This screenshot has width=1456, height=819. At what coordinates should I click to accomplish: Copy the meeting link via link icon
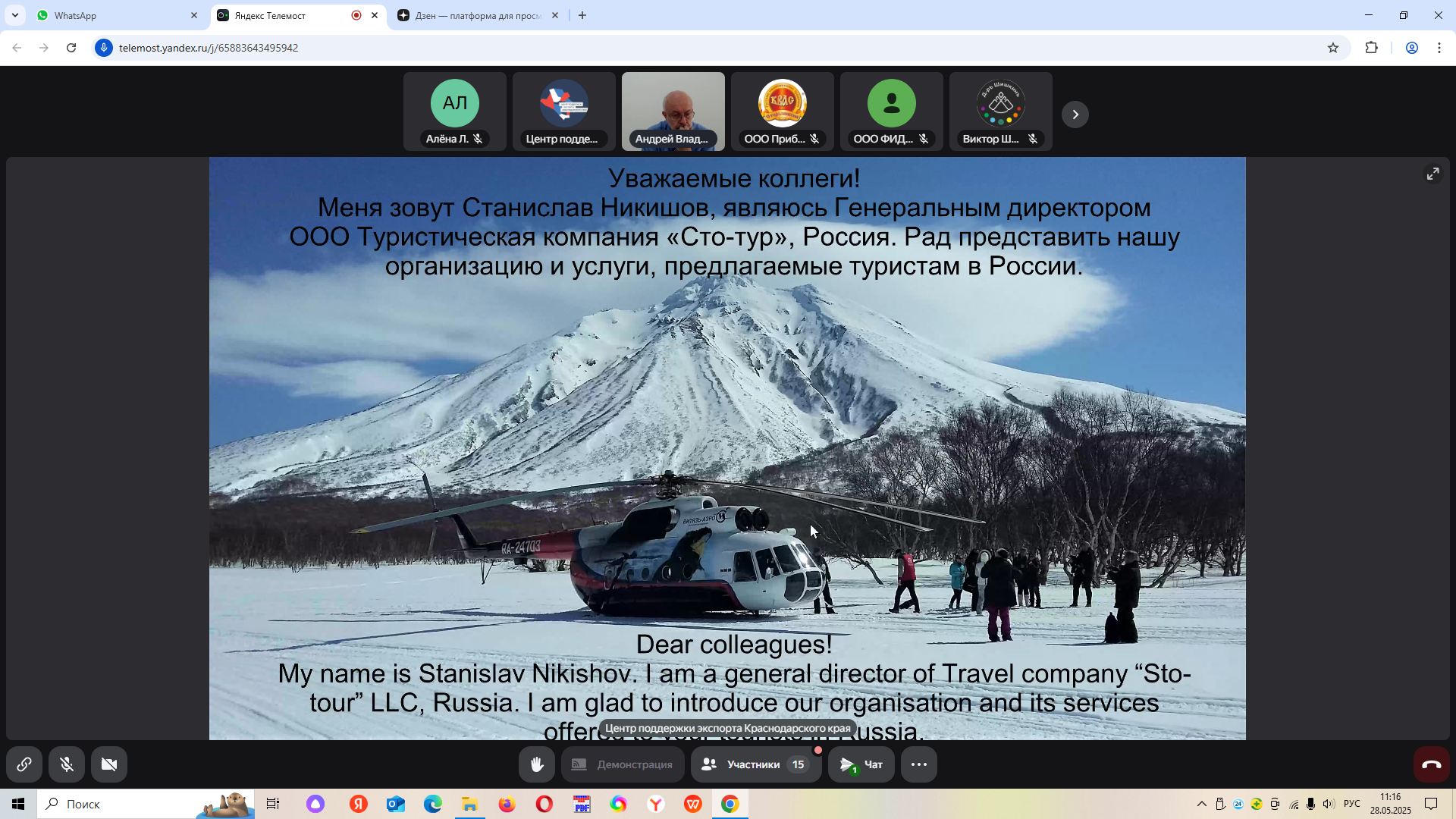[24, 764]
